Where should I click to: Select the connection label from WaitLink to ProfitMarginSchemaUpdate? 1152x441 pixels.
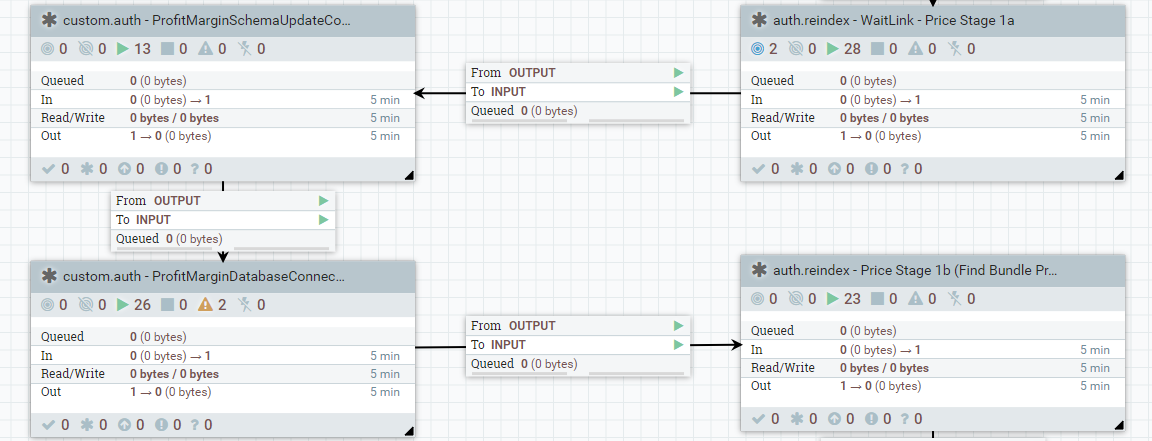coord(578,92)
